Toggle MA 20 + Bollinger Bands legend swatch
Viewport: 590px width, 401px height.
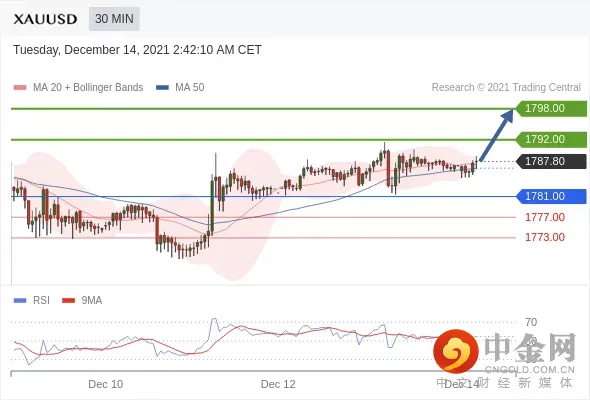[20, 88]
